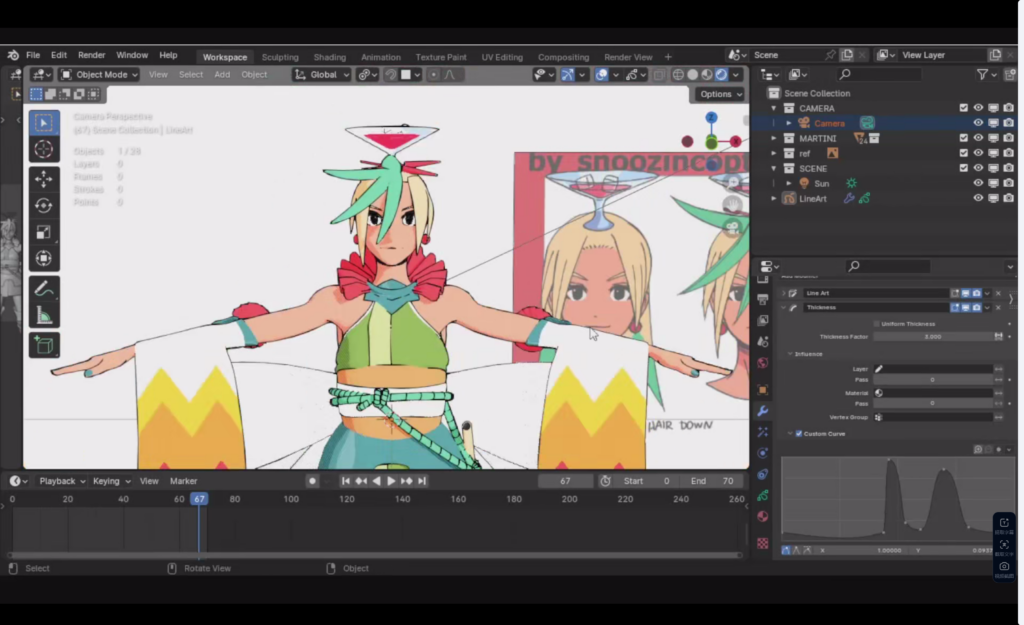Open the File menu
1024x625 pixels.
click(33, 56)
